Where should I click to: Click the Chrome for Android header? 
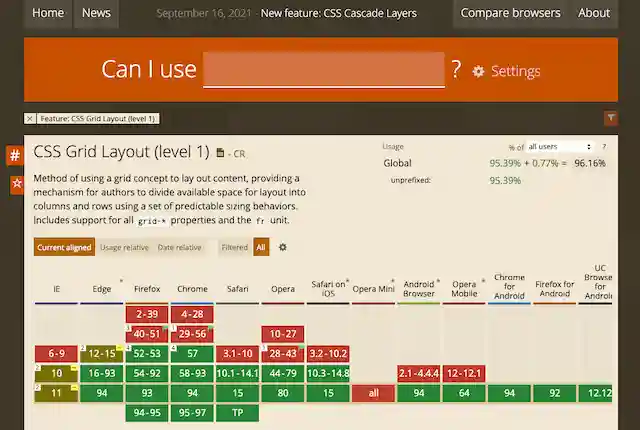pyautogui.click(x=509, y=286)
